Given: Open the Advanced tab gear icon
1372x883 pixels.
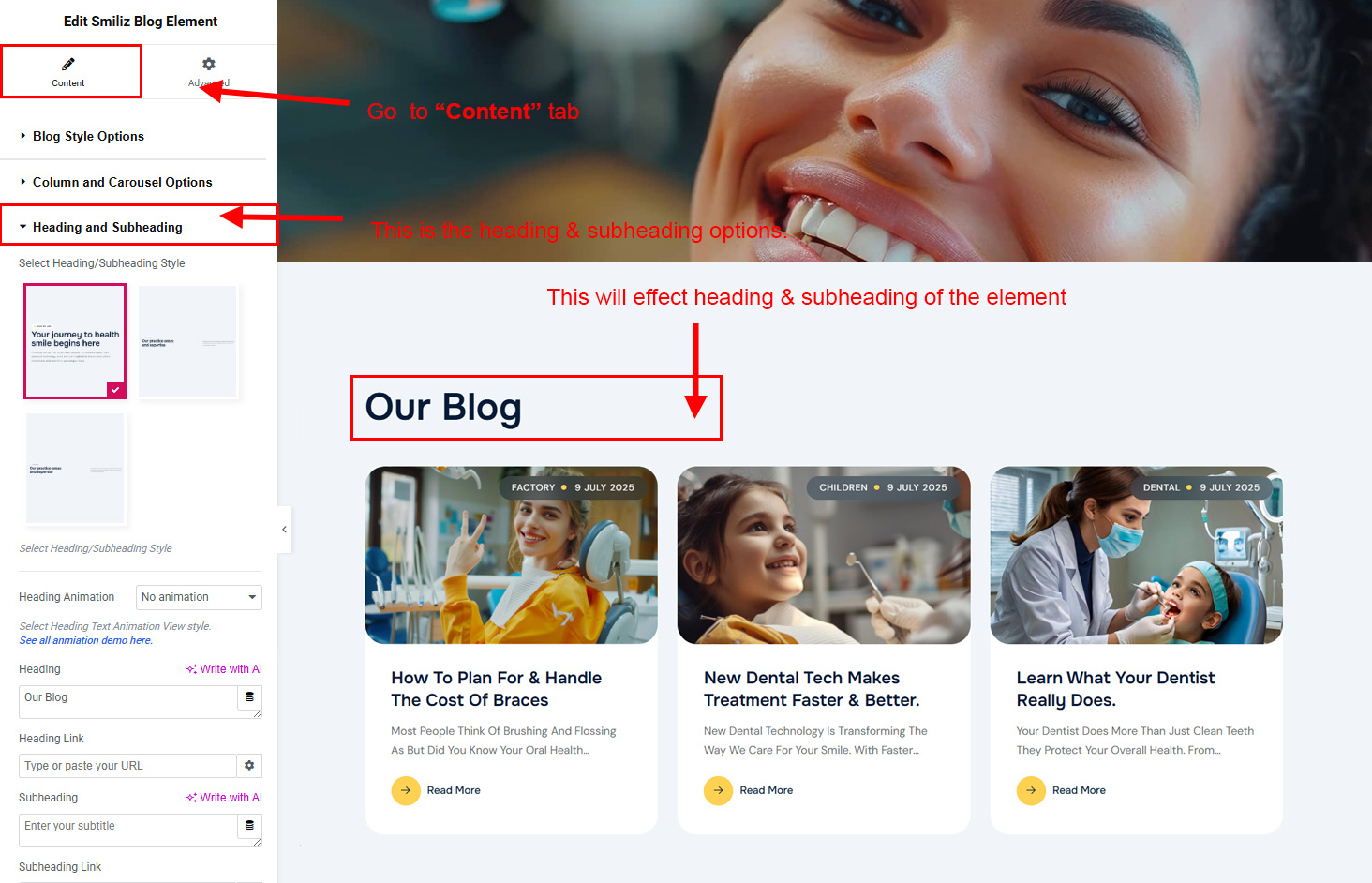Looking at the screenshot, I should pos(209,64).
